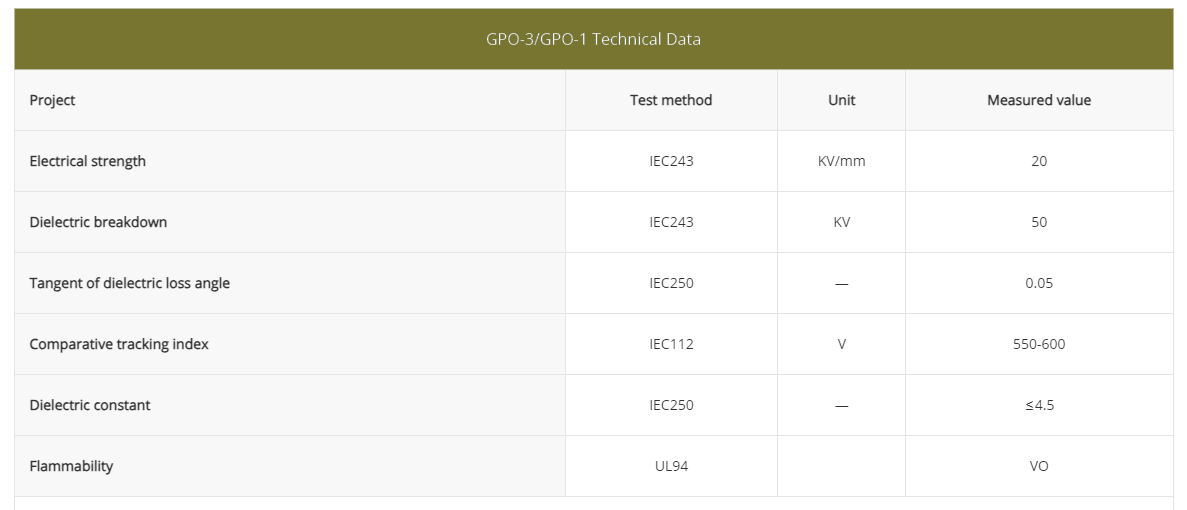The image size is (1187, 510).
Task: Select the IEC112 test method cell
Action: (671, 344)
